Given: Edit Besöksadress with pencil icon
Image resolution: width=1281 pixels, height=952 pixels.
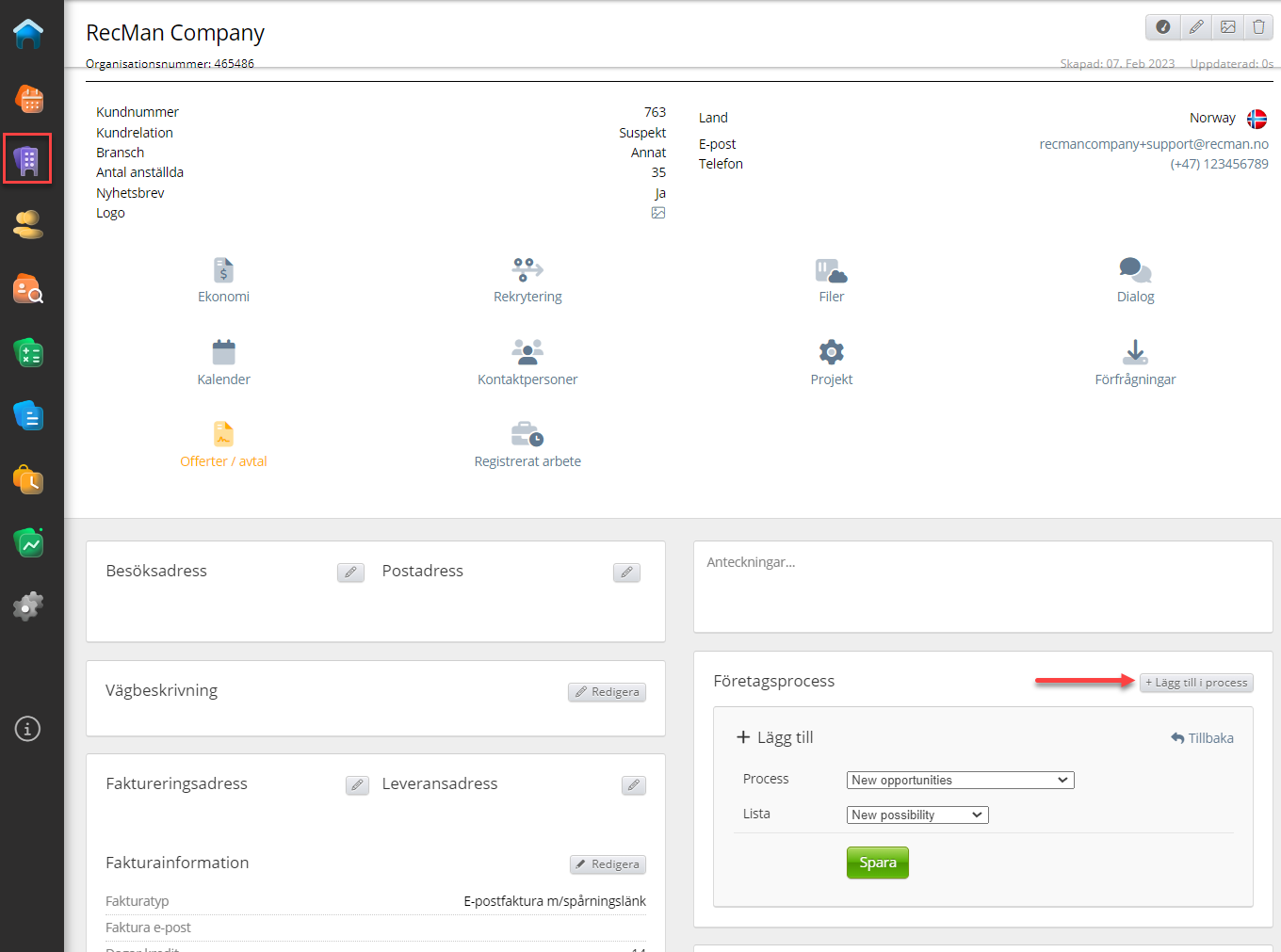Looking at the screenshot, I should click(x=350, y=573).
